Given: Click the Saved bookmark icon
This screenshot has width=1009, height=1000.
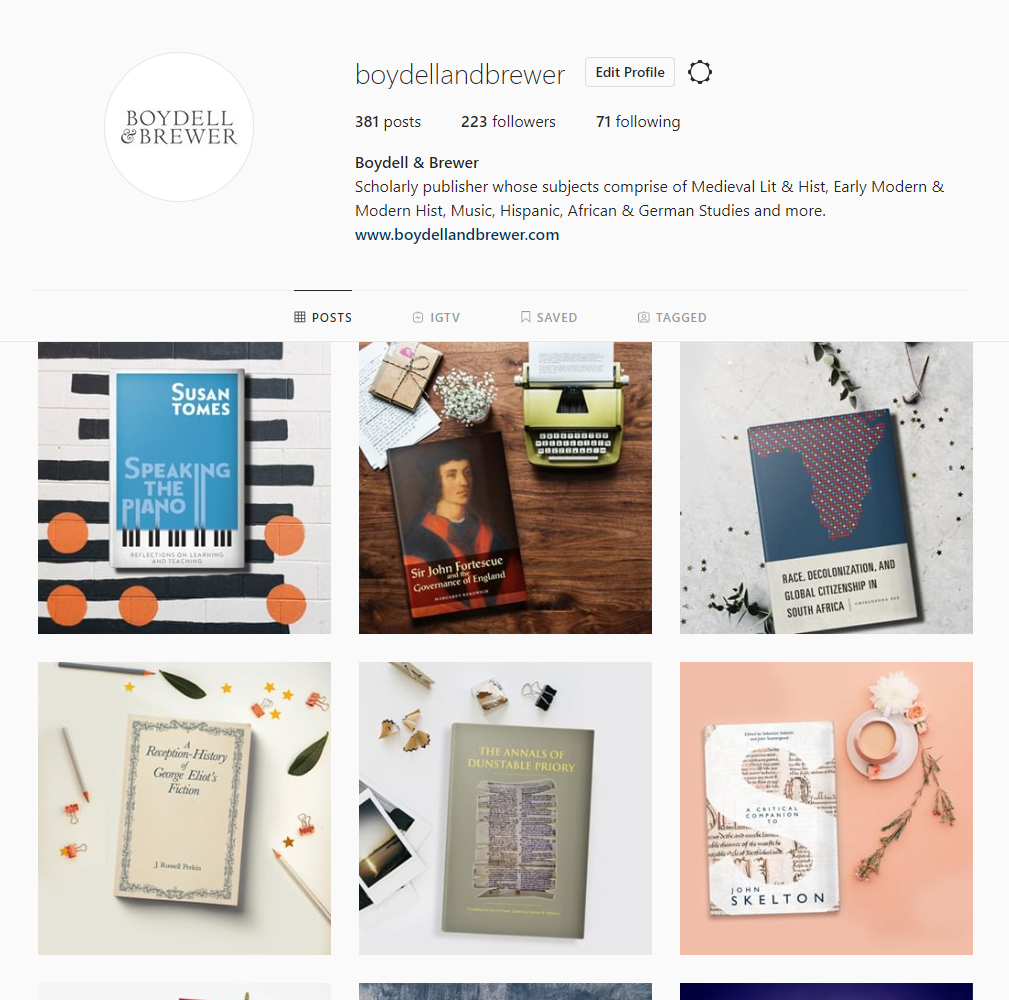Looking at the screenshot, I should 525,317.
